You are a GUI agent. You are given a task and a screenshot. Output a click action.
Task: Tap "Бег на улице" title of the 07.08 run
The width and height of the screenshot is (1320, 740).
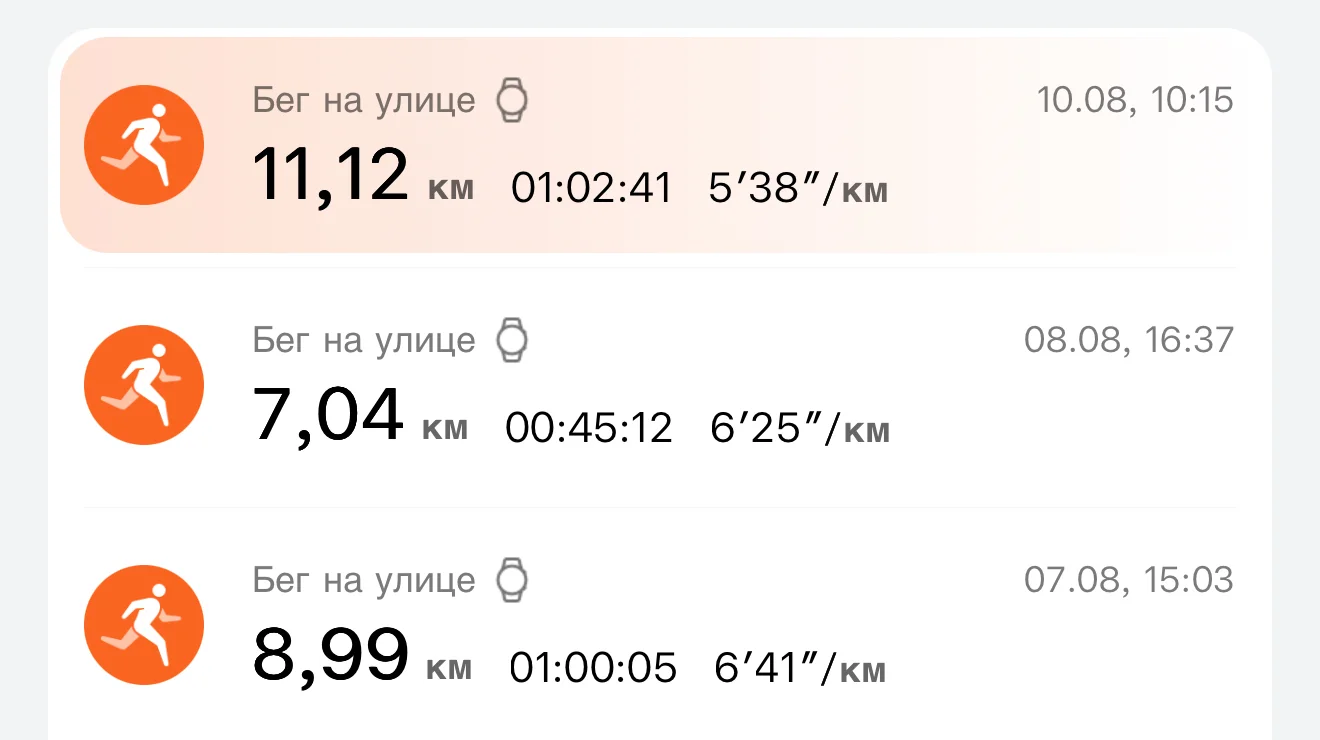364,580
